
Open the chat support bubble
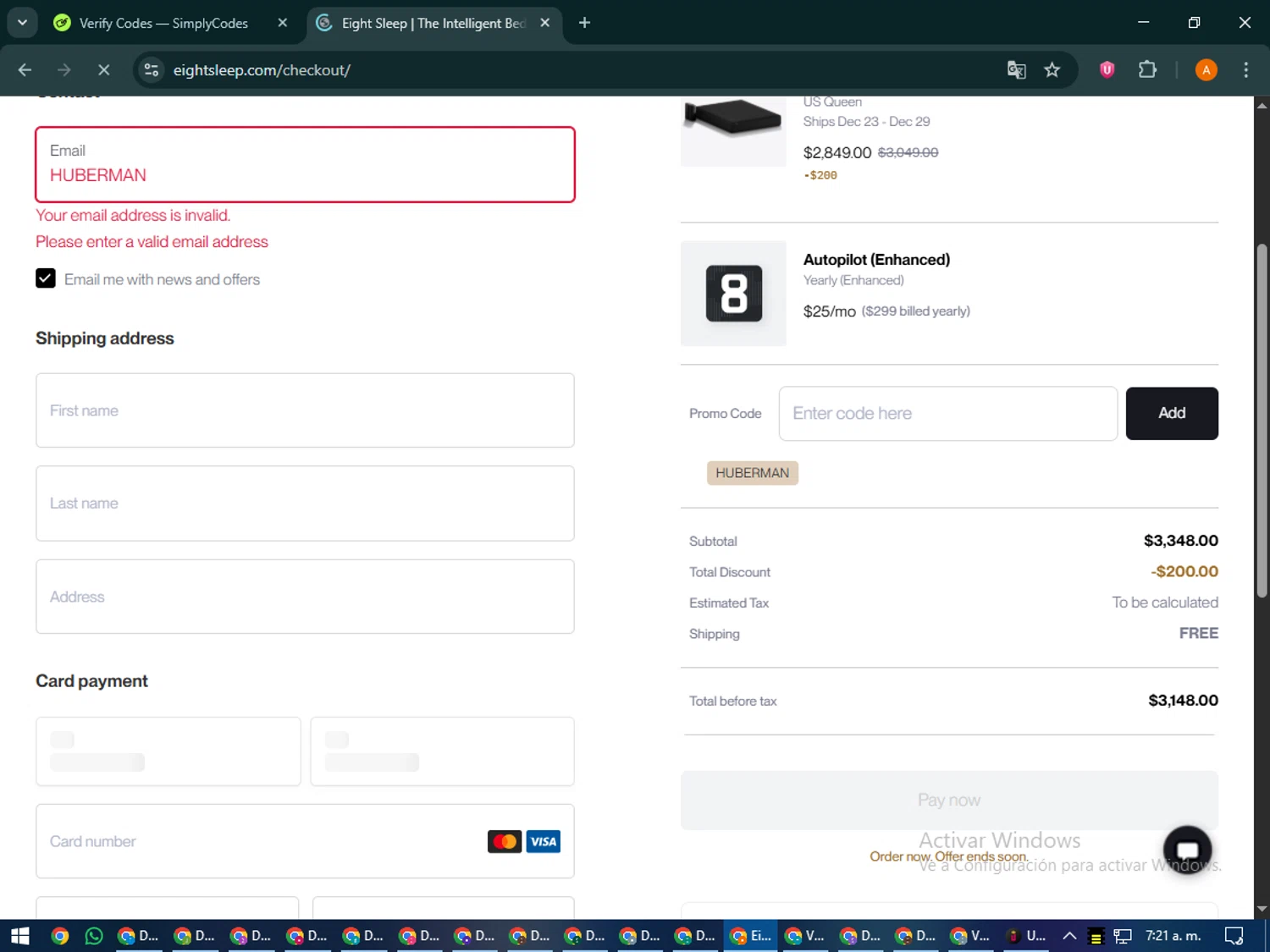pyautogui.click(x=1188, y=850)
